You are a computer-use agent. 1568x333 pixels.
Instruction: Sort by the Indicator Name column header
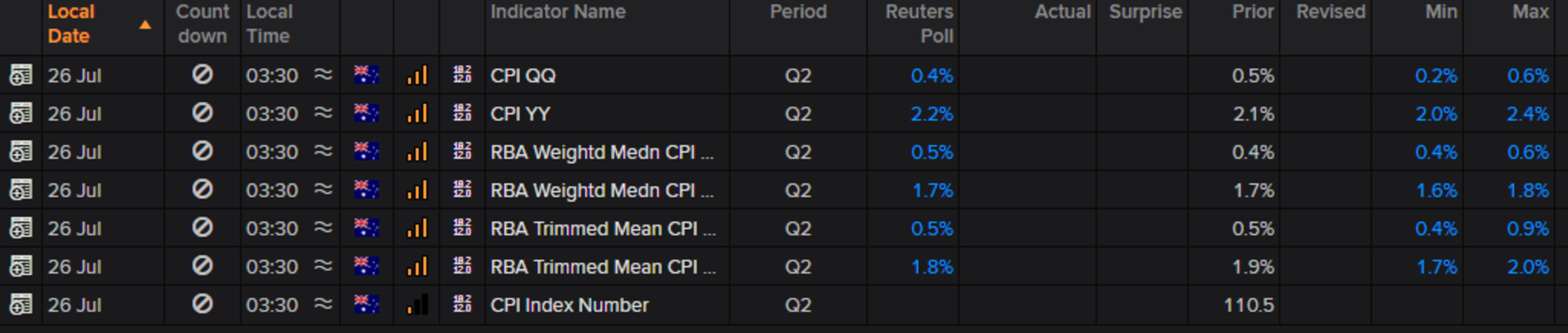558,12
